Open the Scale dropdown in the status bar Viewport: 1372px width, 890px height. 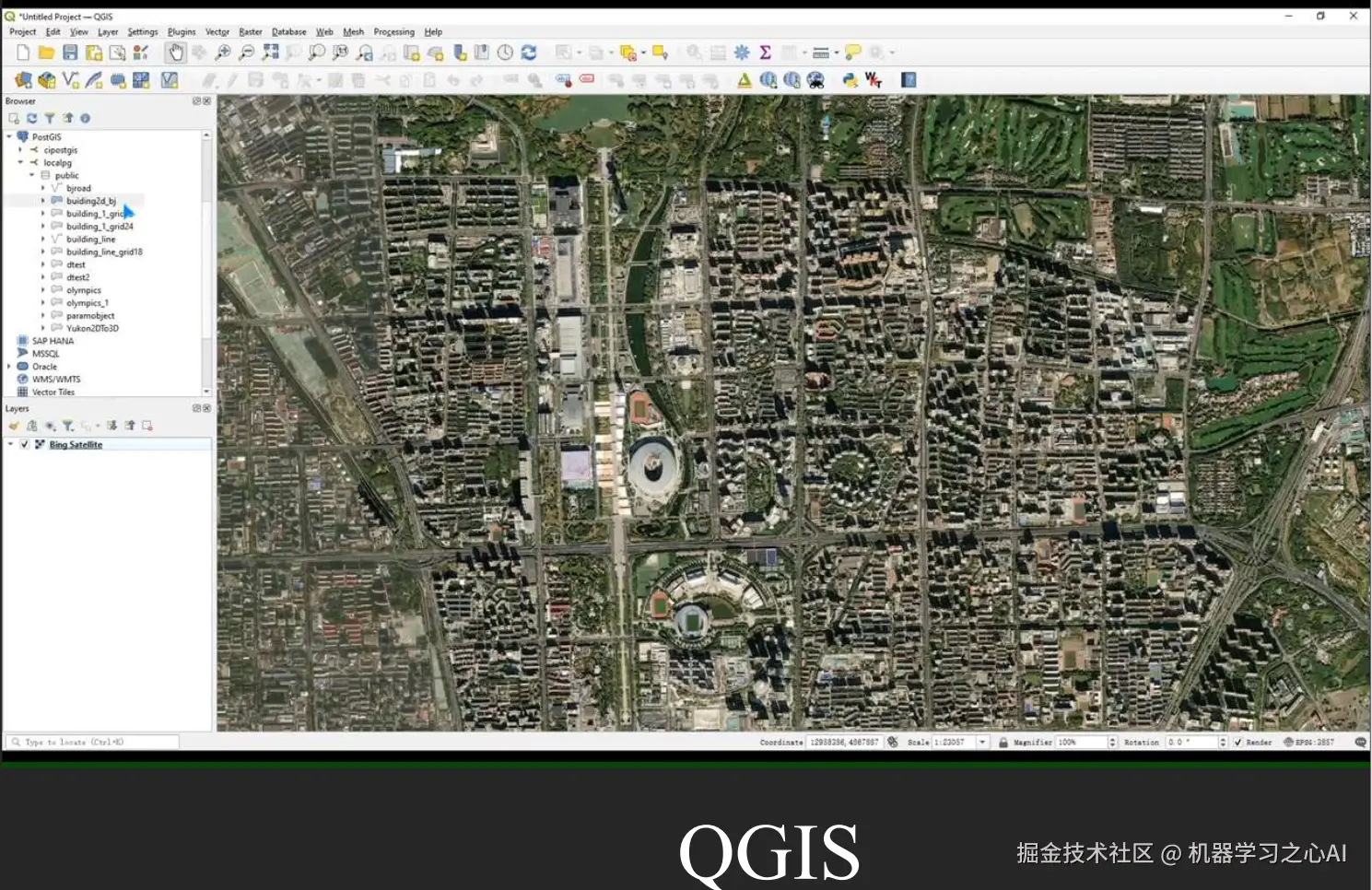tap(982, 742)
